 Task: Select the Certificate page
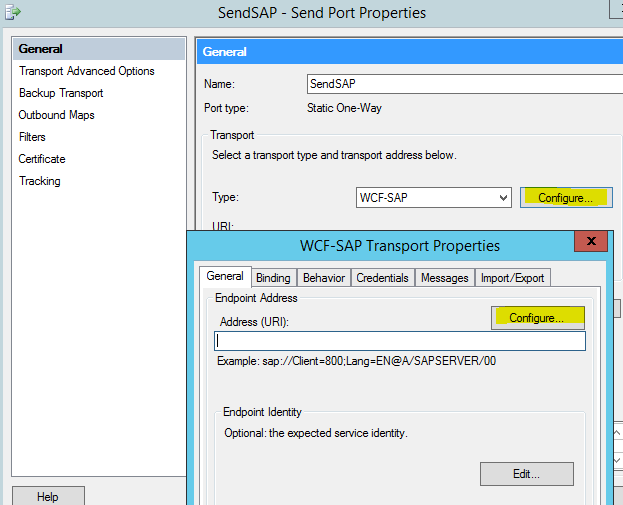click(42, 159)
